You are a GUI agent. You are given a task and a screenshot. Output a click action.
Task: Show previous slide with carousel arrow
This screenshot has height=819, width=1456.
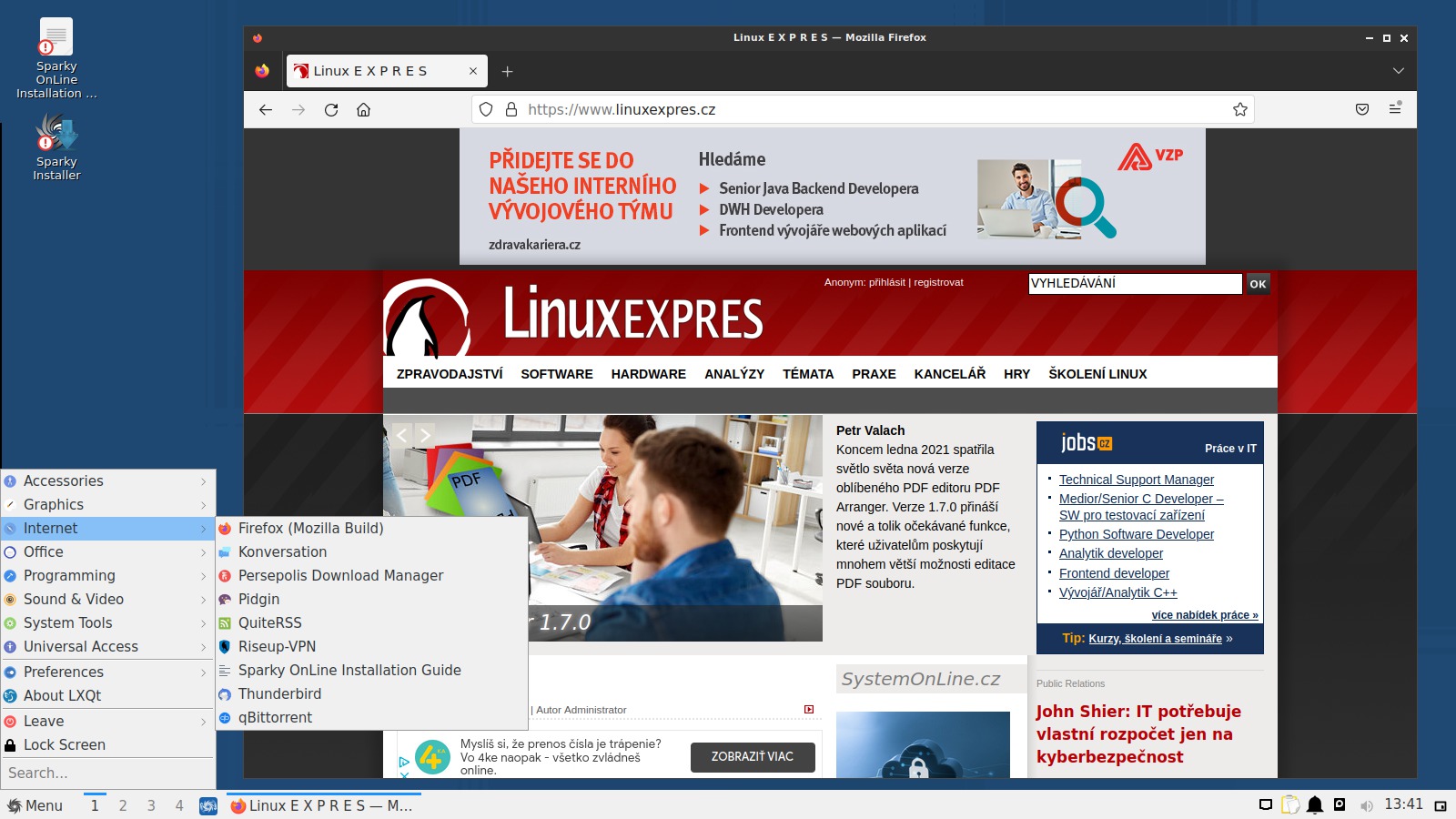402,435
